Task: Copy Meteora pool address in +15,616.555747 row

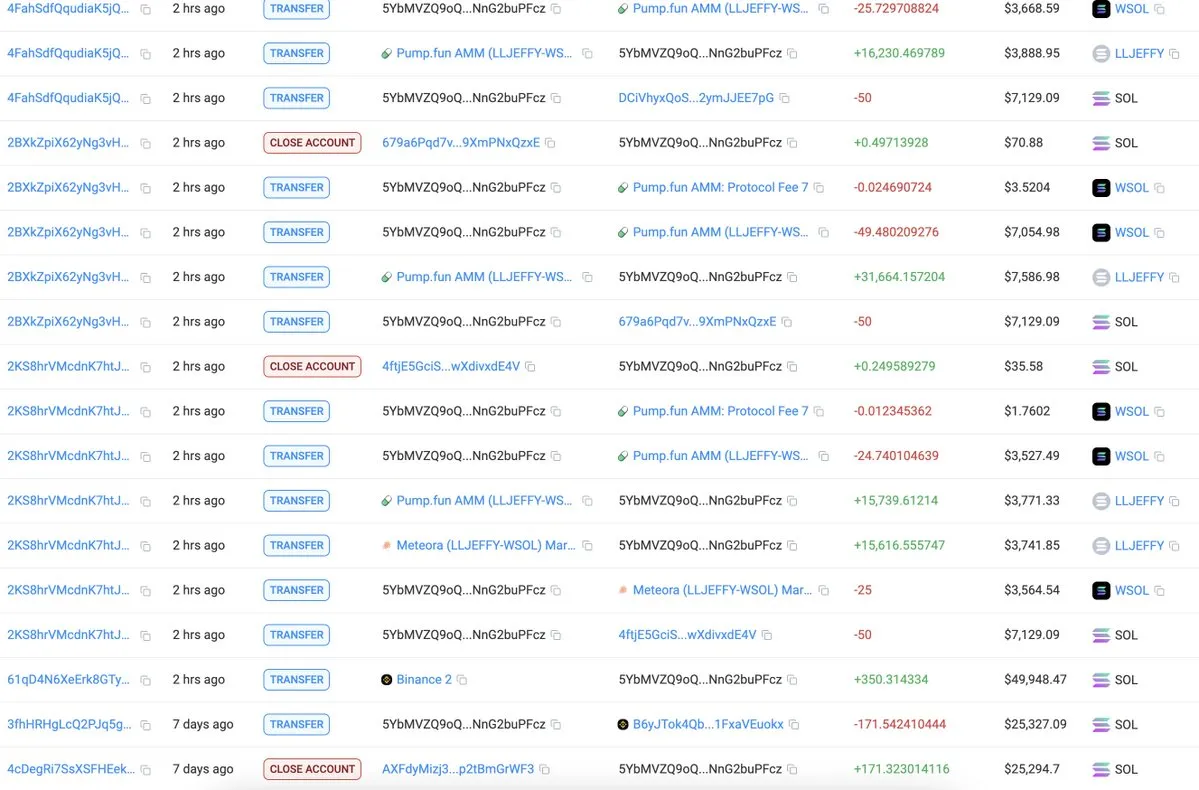Action: [587, 546]
